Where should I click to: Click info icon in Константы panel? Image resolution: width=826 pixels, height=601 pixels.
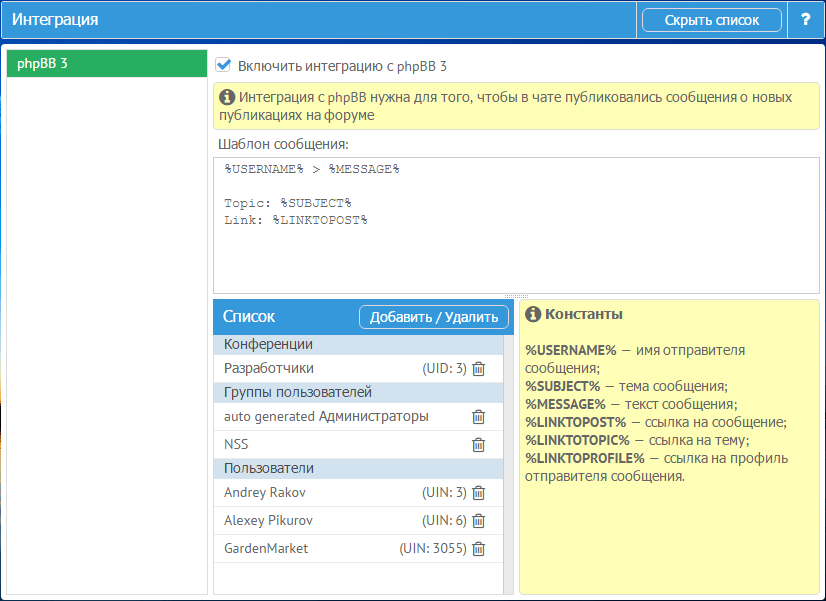[533, 314]
